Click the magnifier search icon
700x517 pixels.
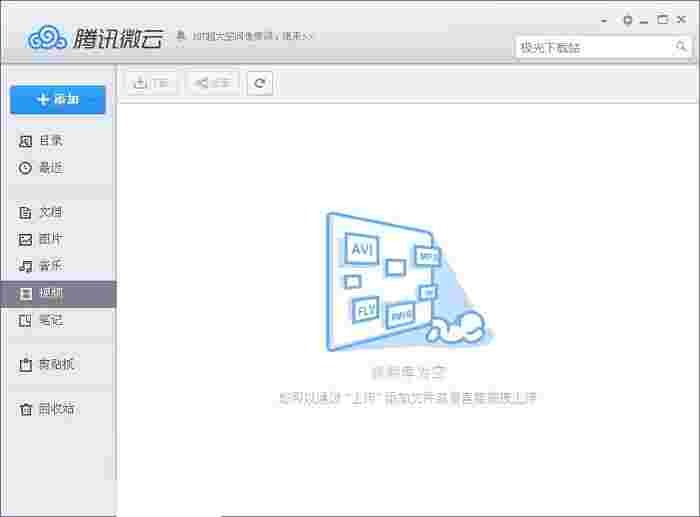click(681, 46)
